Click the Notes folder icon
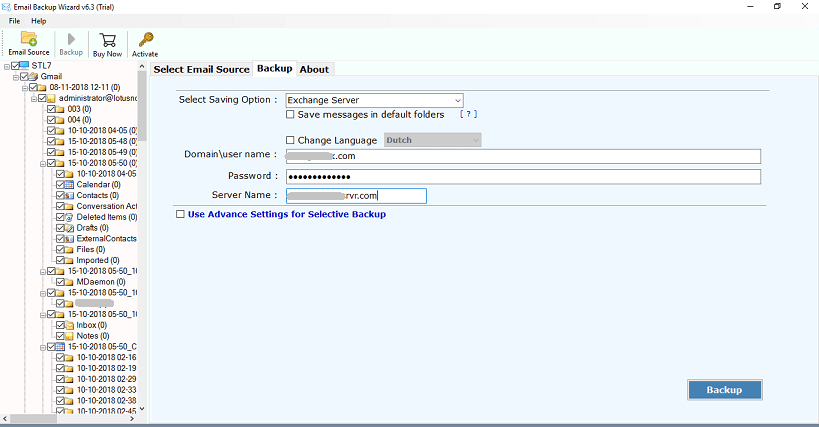The height and width of the screenshot is (427, 819). pos(69,336)
